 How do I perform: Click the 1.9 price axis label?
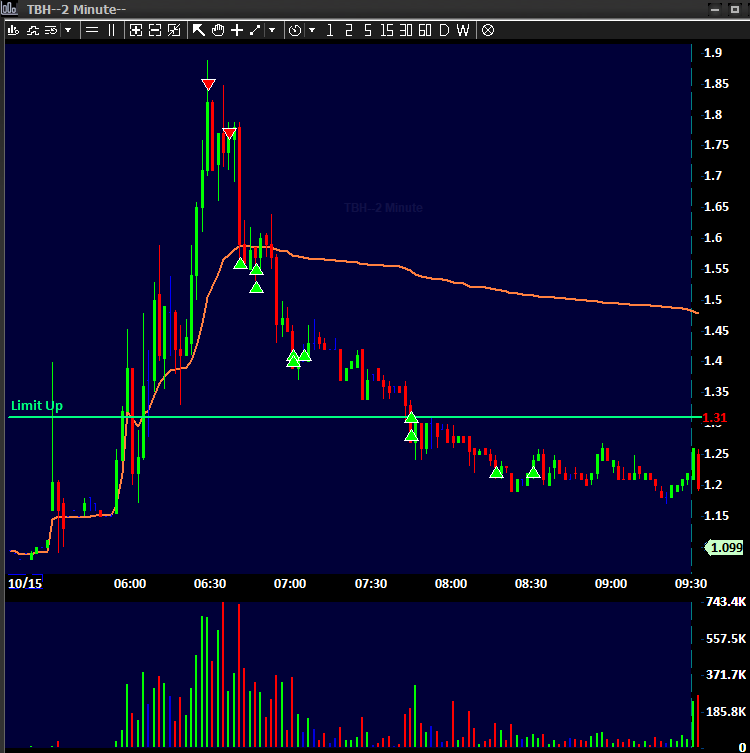(x=714, y=52)
